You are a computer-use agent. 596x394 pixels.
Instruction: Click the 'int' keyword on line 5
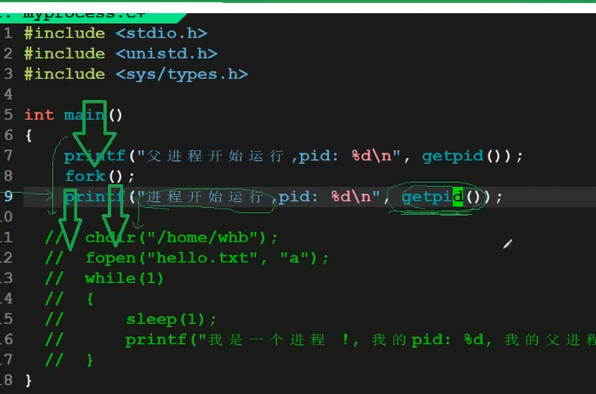[39, 115]
